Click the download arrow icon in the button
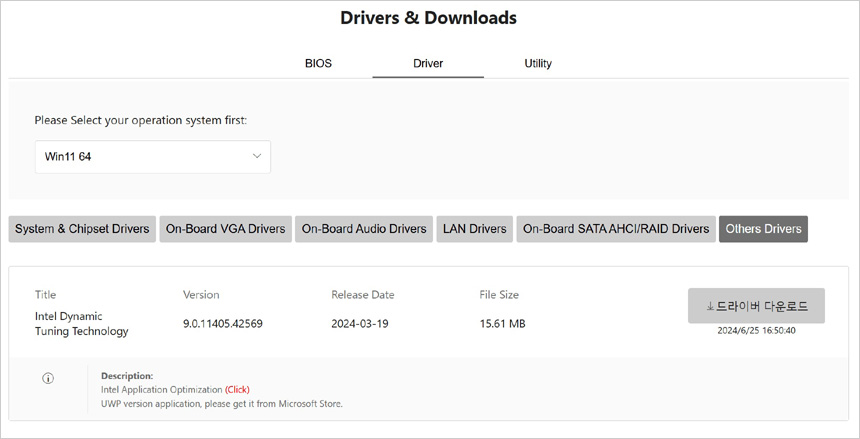This screenshot has height=439, width=860. (x=711, y=307)
